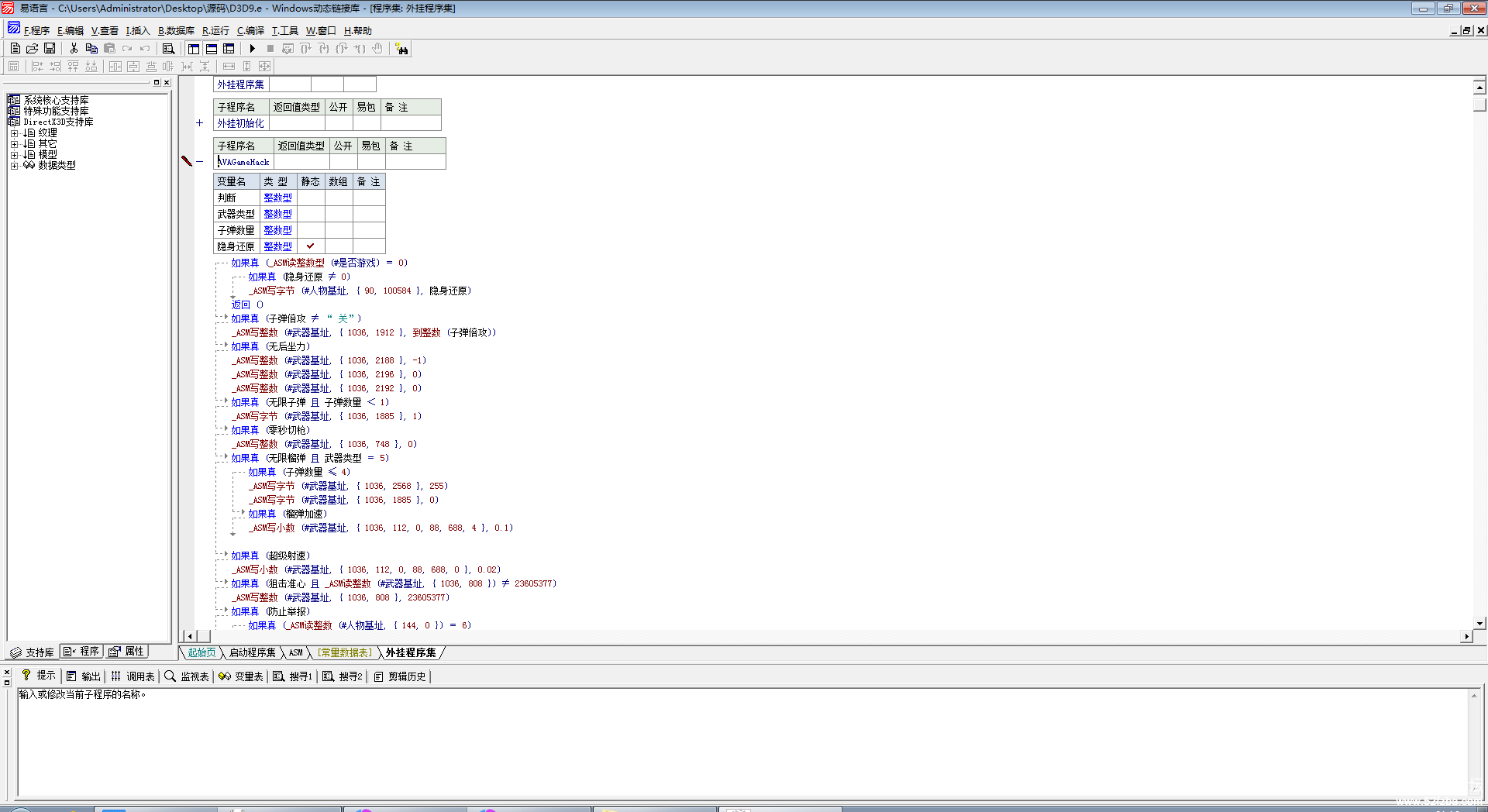This screenshot has width=1488, height=812.
Task: Click the New file toolbar icon
Action: (x=15, y=48)
